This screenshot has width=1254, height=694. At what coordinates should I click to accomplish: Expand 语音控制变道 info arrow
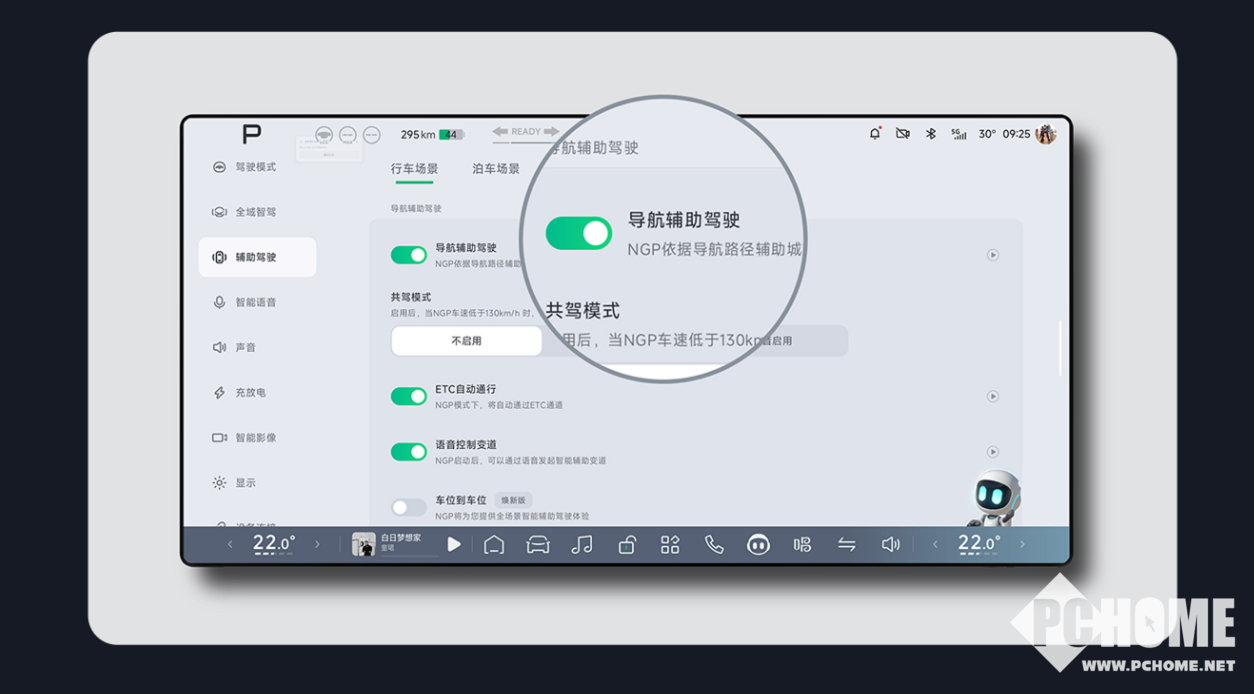tap(992, 452)
